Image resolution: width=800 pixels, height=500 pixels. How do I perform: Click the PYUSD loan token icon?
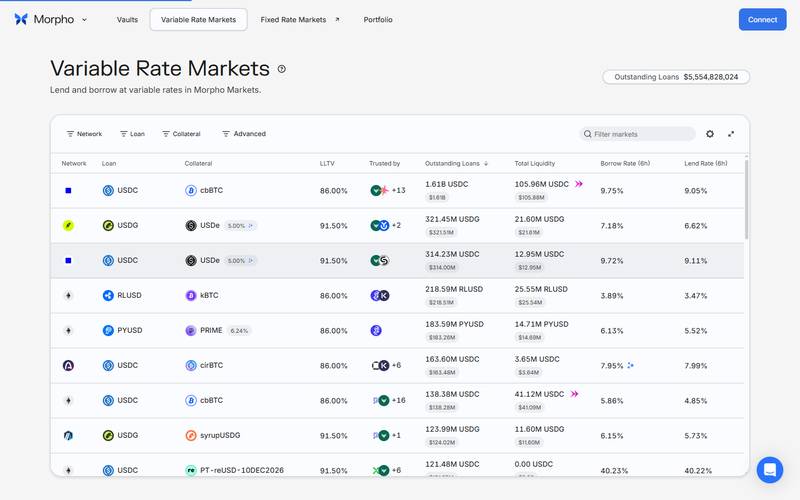pos(108,331)
